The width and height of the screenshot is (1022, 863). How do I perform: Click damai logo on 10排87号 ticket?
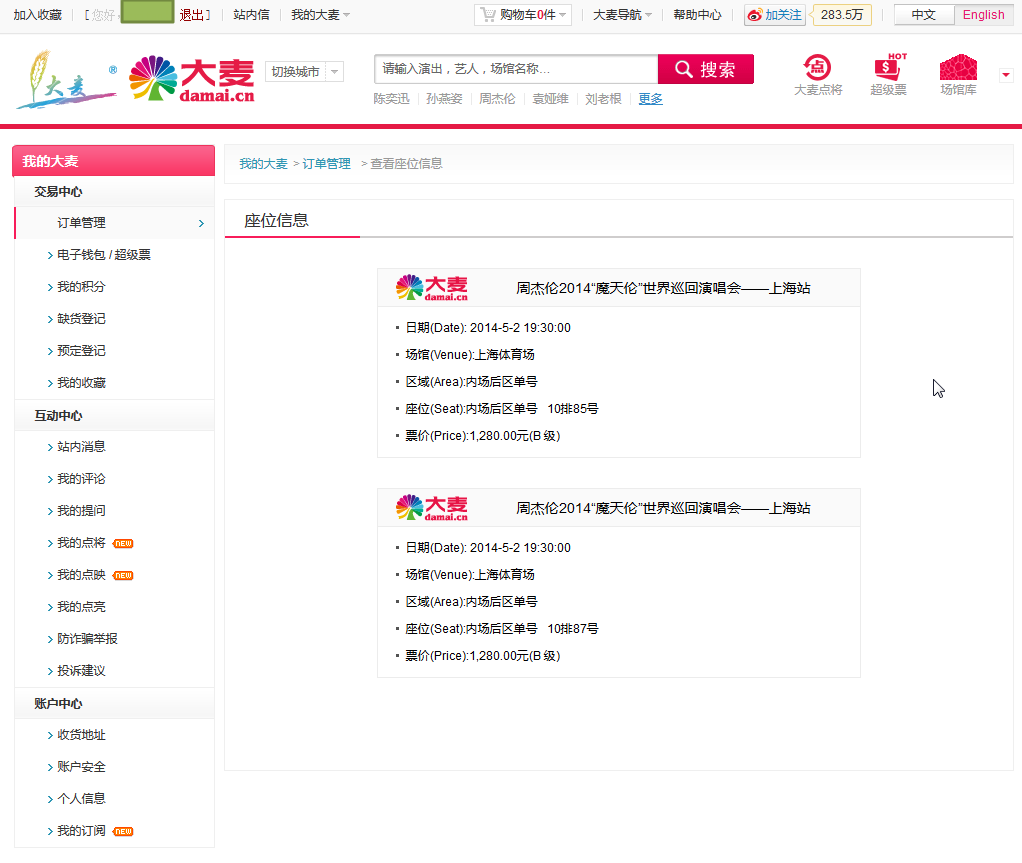[x=431, y=507]
